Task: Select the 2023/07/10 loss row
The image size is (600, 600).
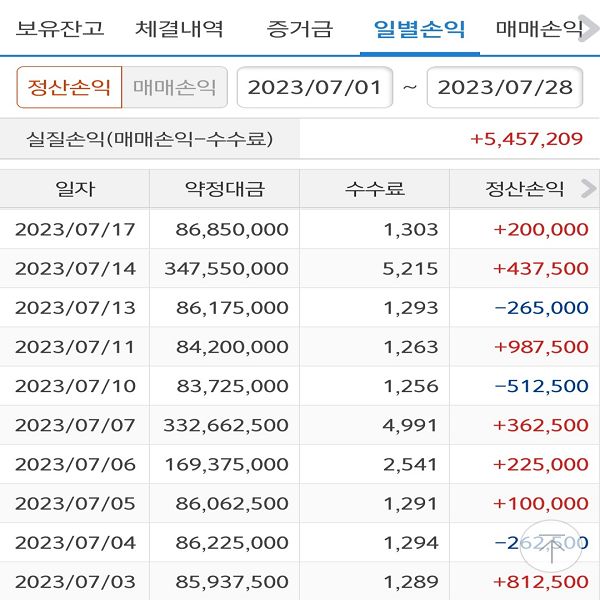Action: coord(300,386)
